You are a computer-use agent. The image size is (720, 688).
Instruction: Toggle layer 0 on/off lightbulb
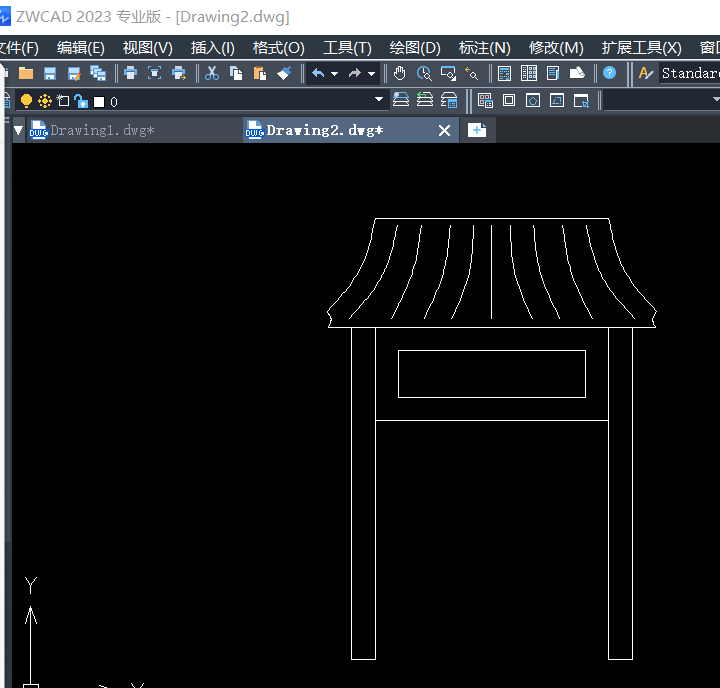[x=26, y=101]
